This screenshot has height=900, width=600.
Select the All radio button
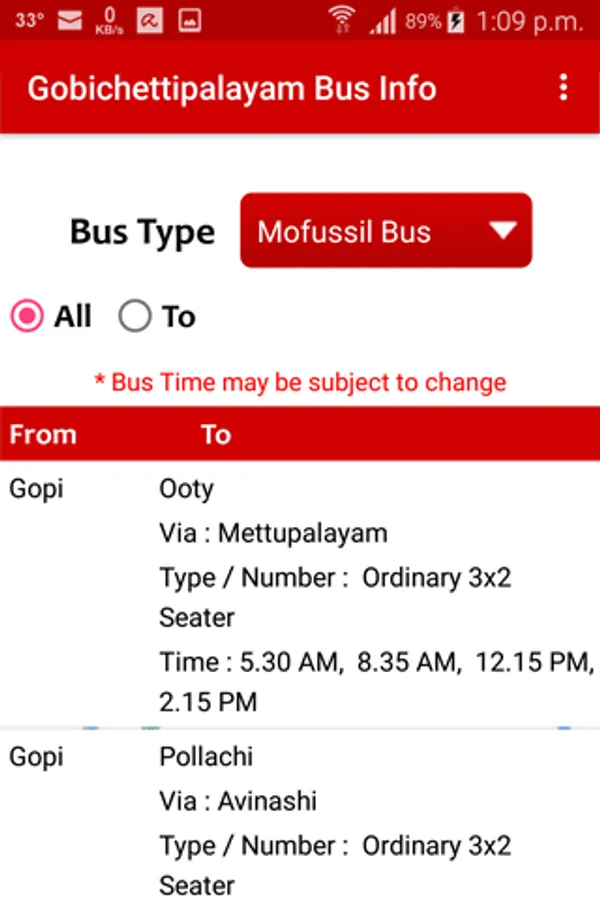click(27, 317)
